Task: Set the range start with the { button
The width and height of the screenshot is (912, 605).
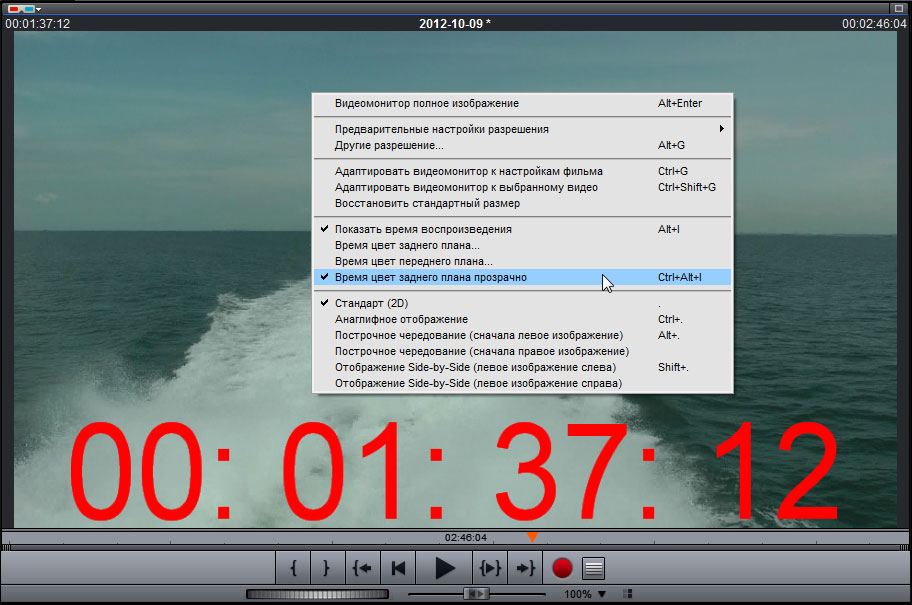Action: click(x=293, y=568)
